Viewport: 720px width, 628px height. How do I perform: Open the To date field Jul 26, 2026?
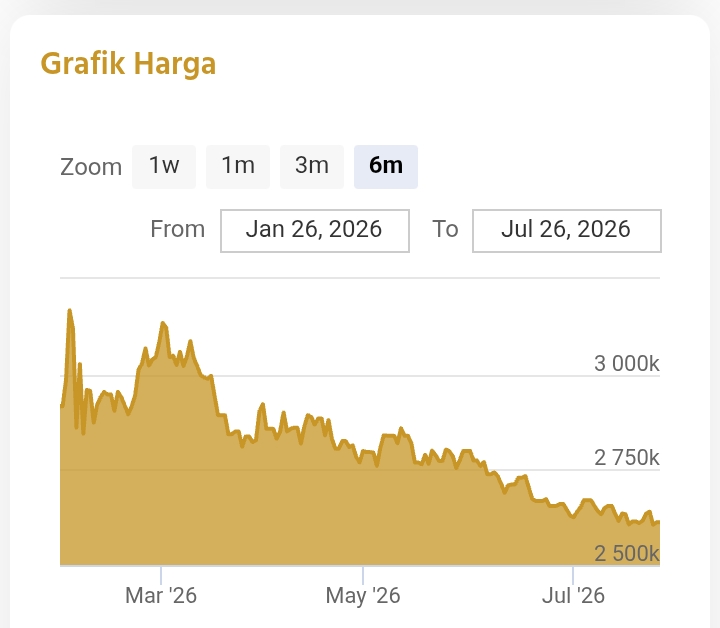567,230
